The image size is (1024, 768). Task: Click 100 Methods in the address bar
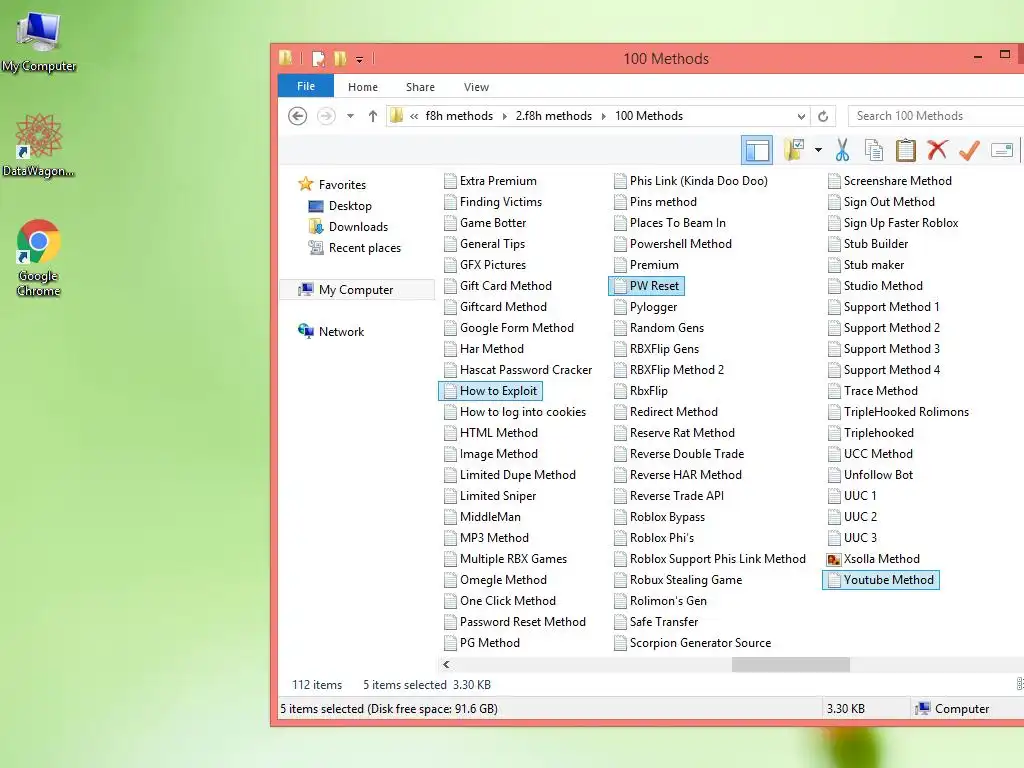coord(649,116)
